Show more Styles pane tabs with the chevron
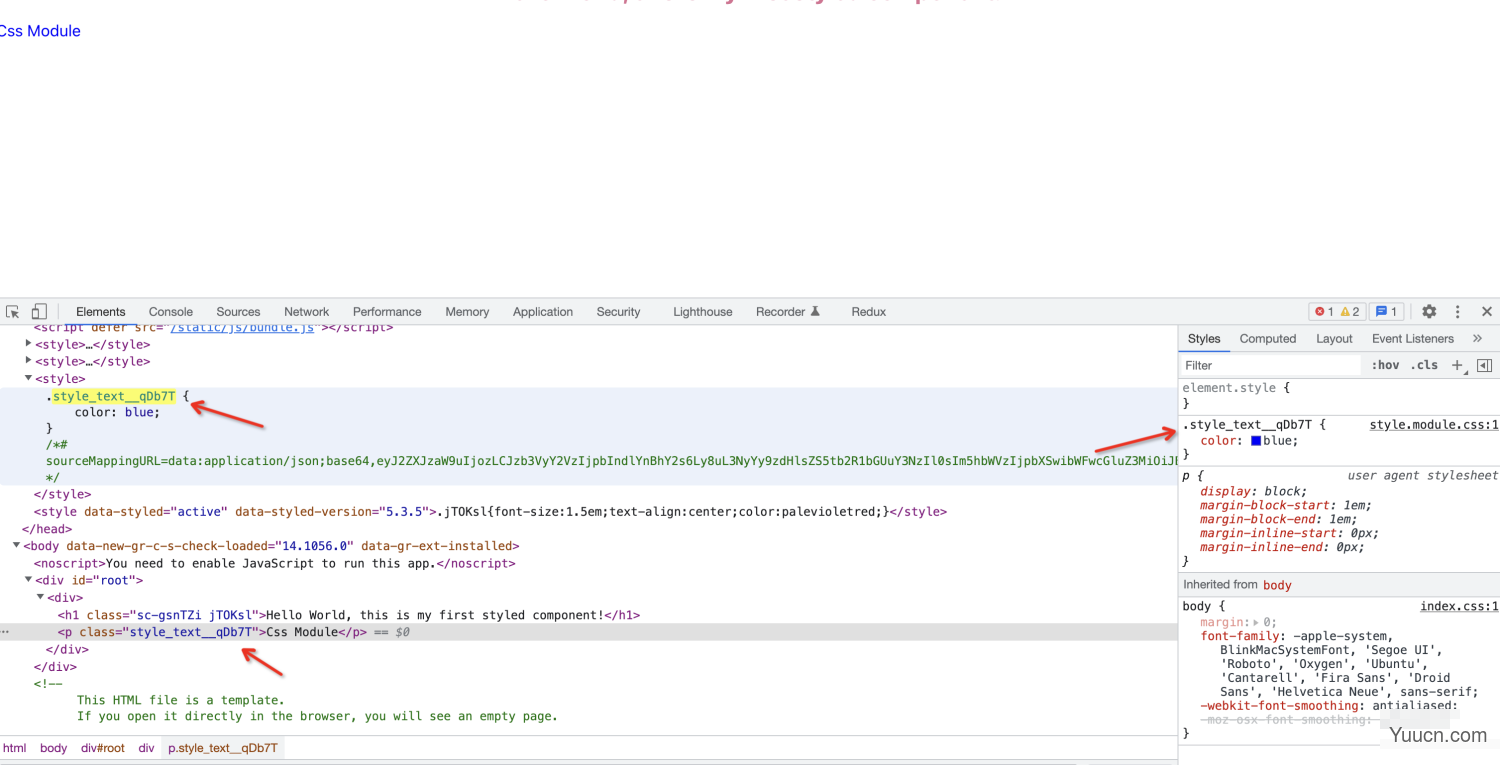Screen dimensions: 1500x765 click(x=1478, y=339)
